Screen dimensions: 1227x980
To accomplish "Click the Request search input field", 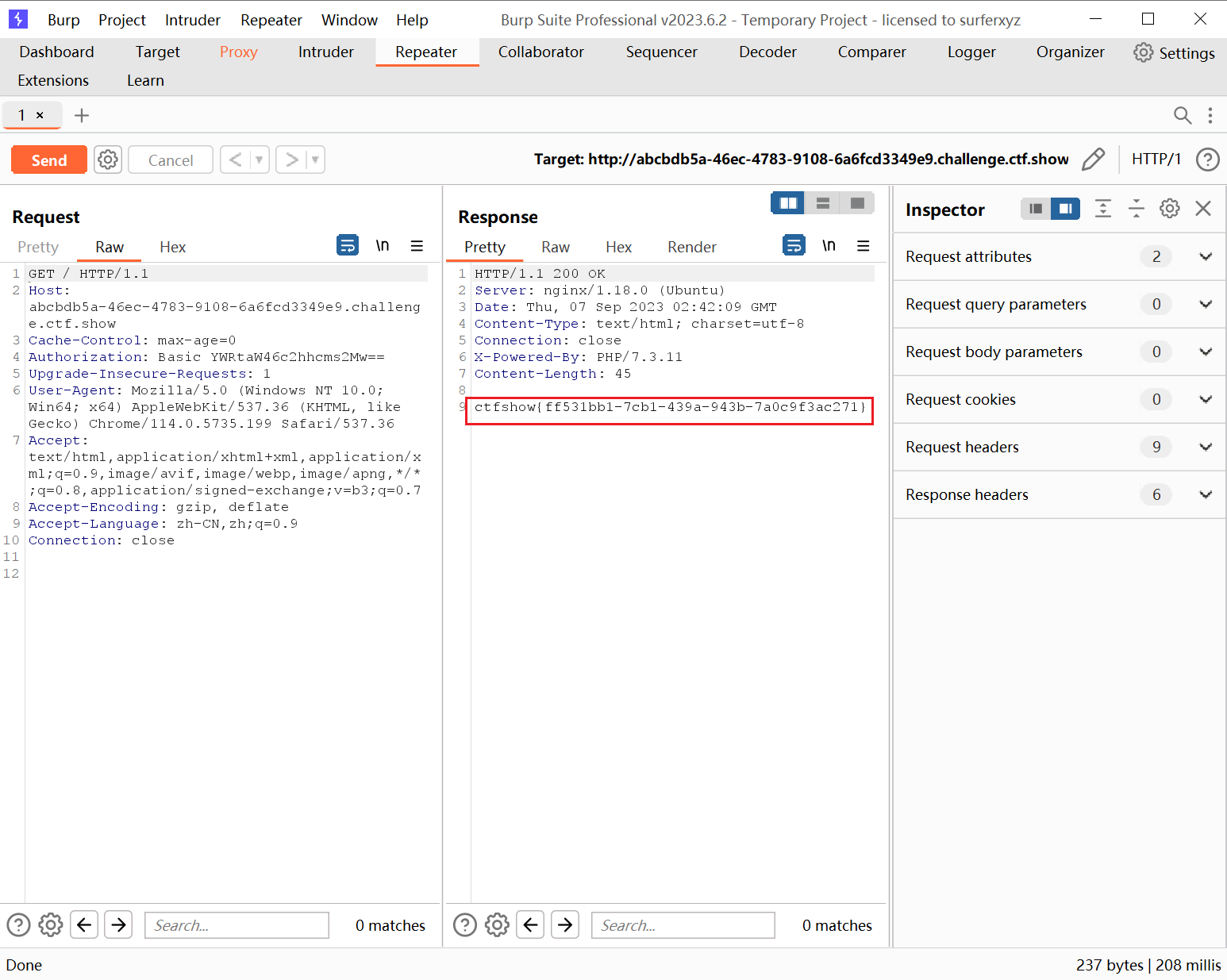I will coord(237,925).
